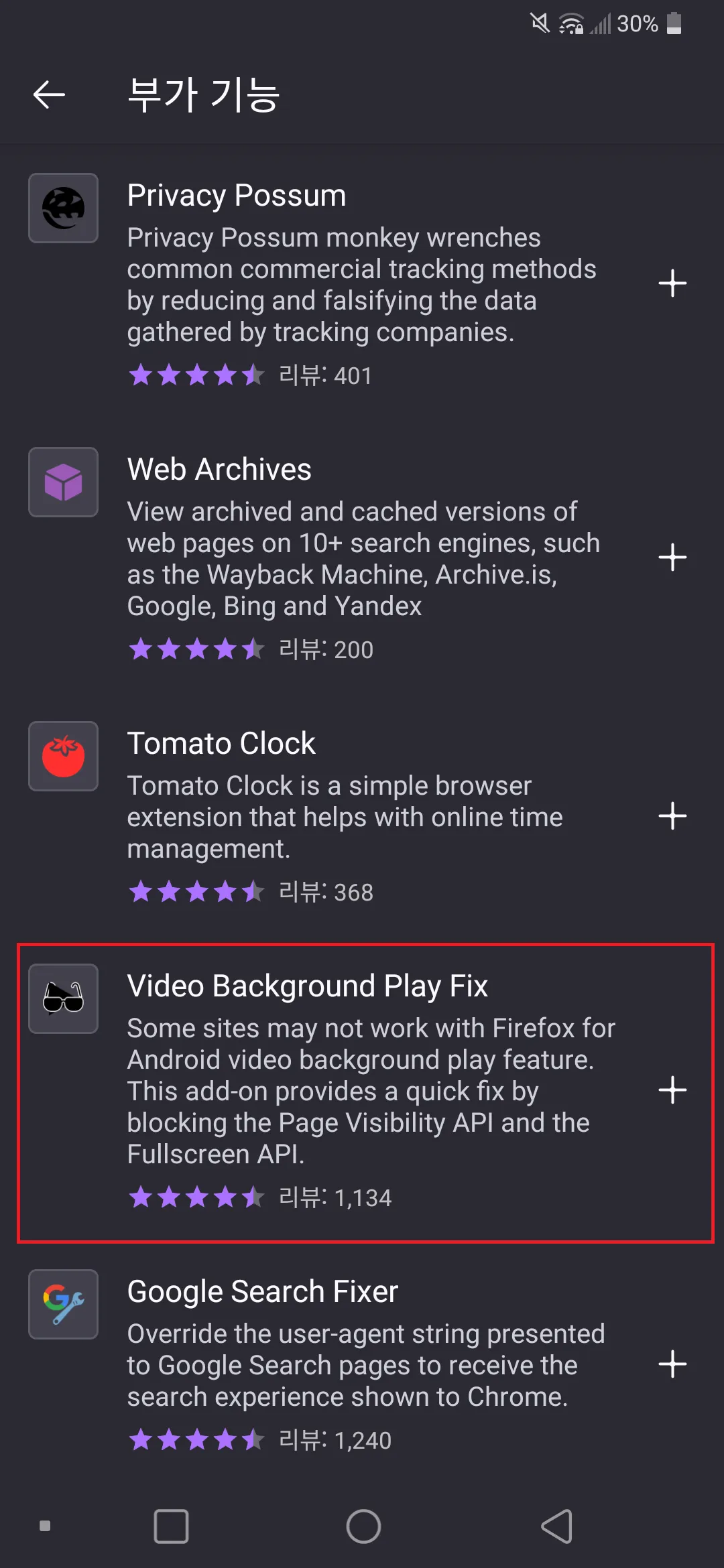Tap Video Background Play Fix star rating
This screenshot has width=724, height=1568.
(x=196, y=1197)
